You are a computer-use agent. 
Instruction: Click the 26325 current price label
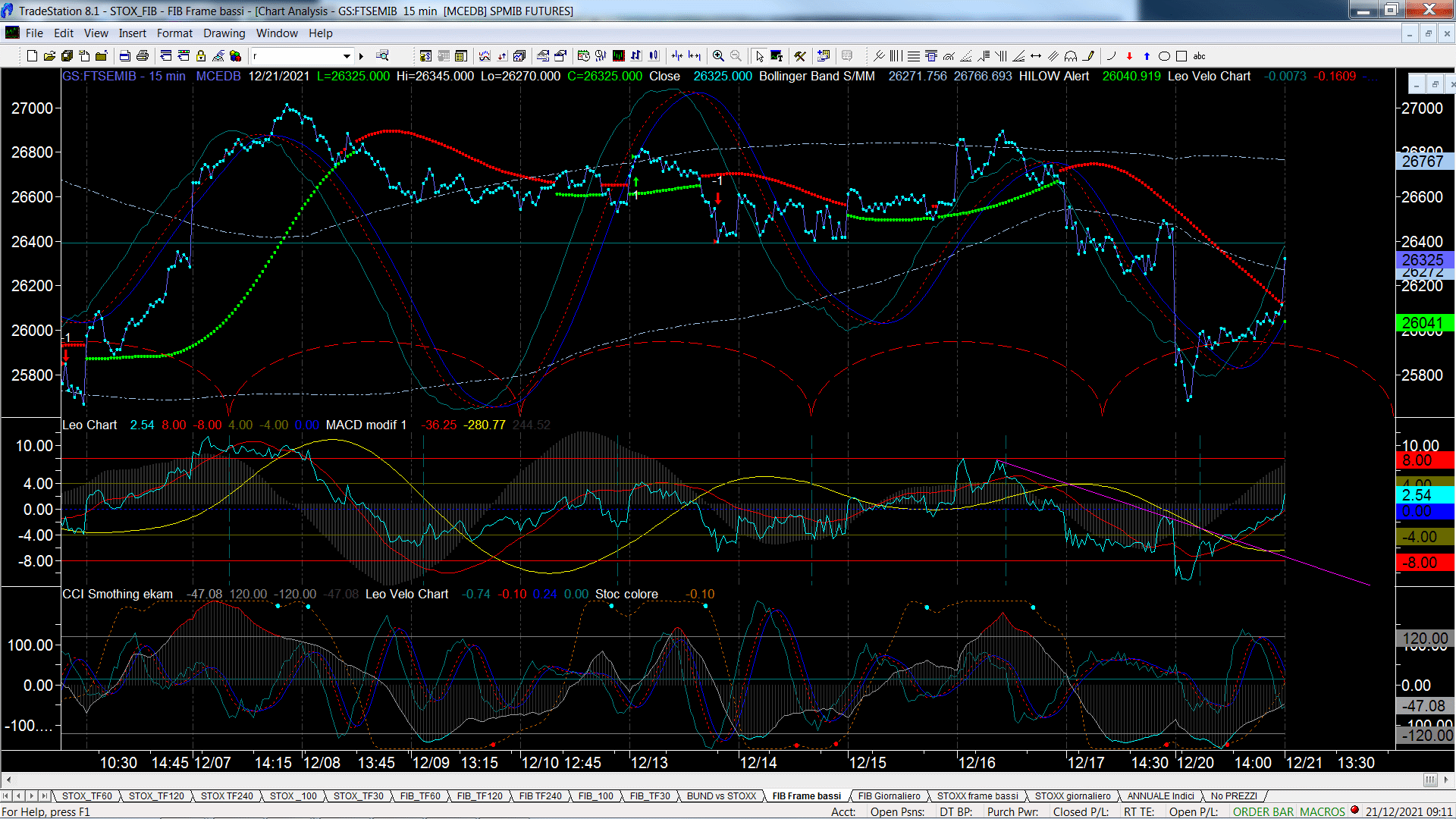(x=1424, y=260)
